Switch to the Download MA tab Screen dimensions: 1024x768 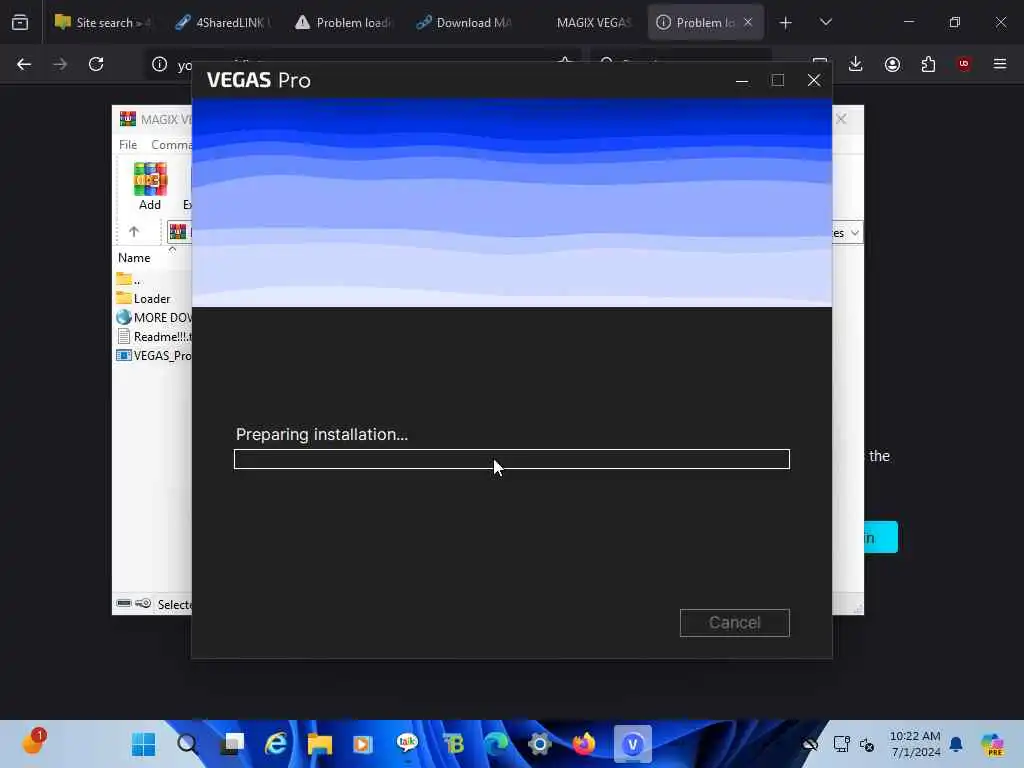click(x=463, y=22)
